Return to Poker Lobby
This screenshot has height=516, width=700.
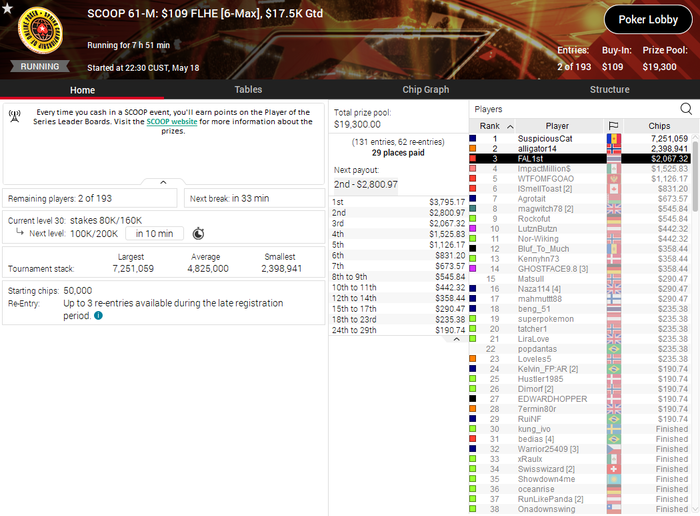(x=648, y=19)
